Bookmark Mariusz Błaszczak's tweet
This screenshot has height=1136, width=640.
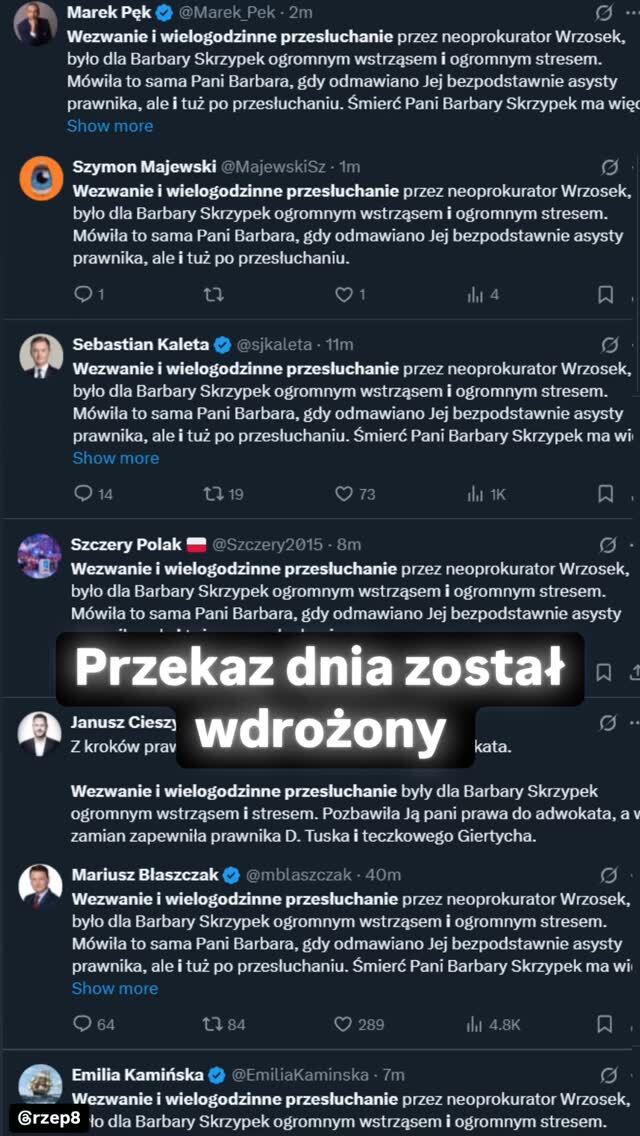(x=605, y=1024)
